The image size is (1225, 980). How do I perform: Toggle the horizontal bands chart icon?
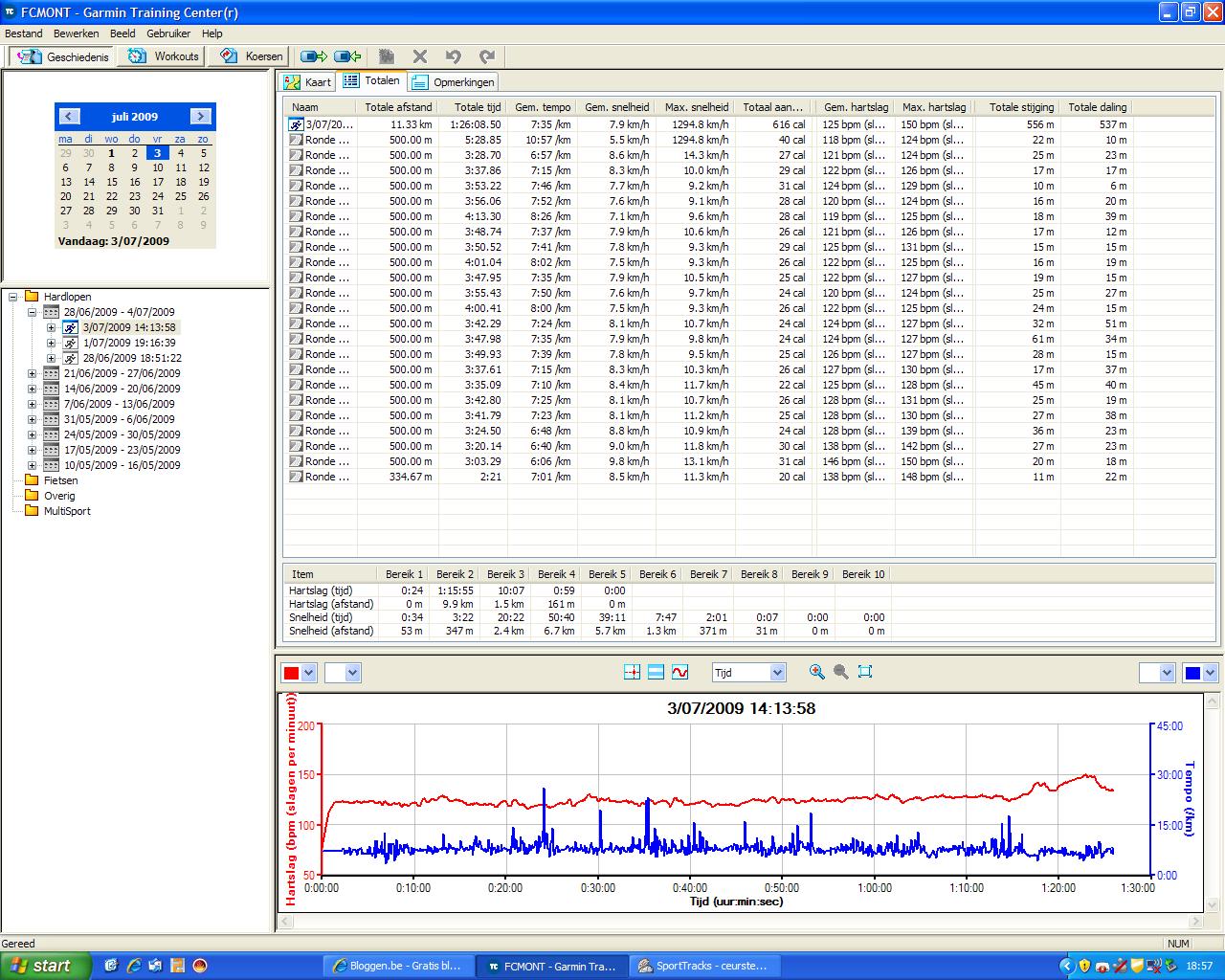click(x=656, y=673)
